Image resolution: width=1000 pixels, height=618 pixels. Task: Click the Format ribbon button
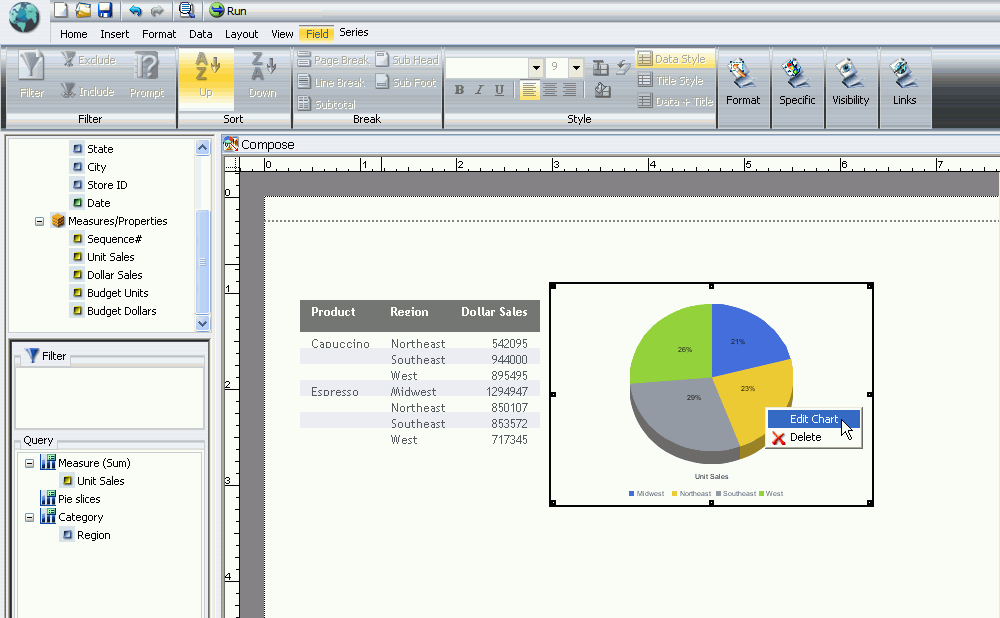[x=743, y=82]
